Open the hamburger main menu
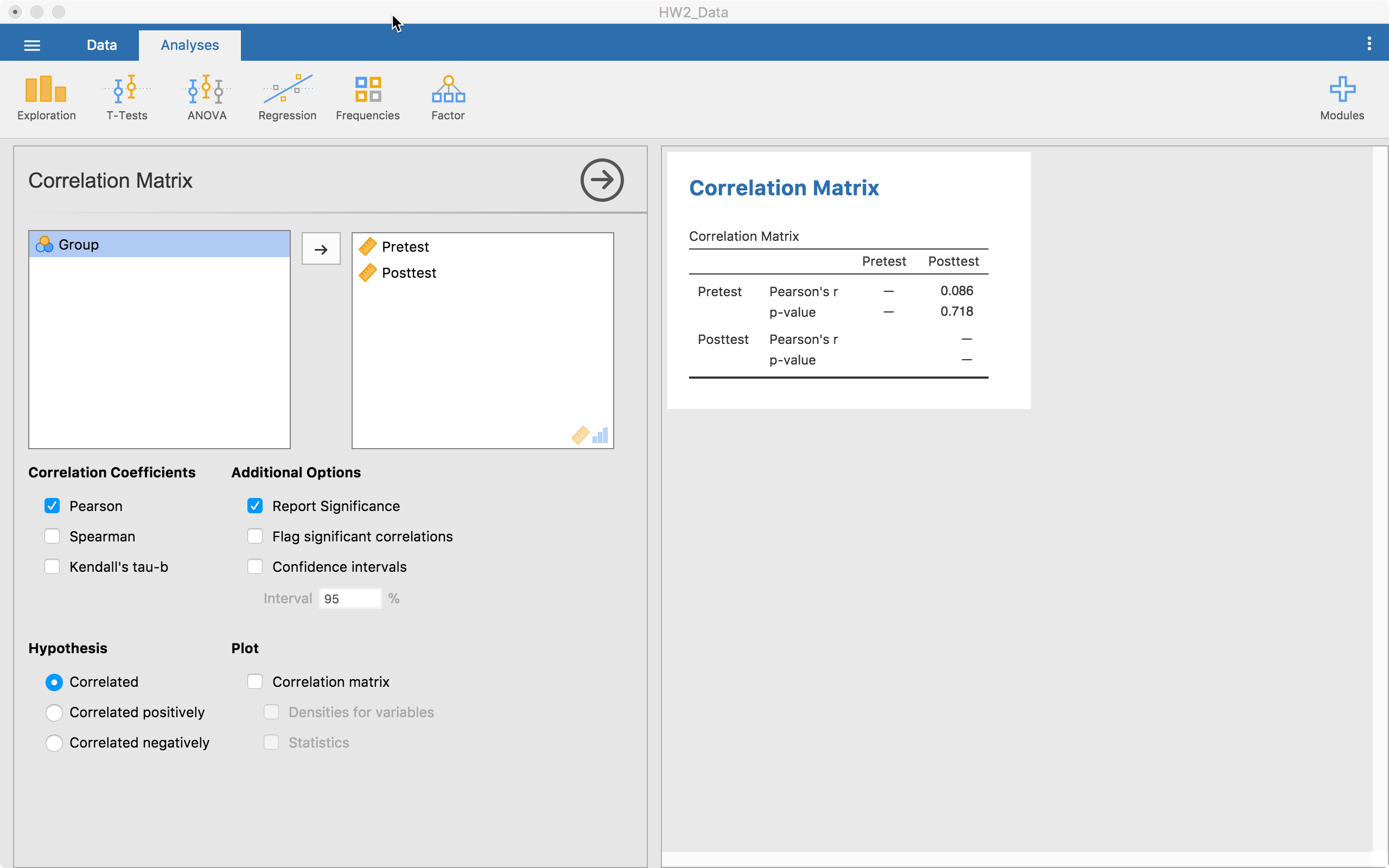 tap(32, 46)
